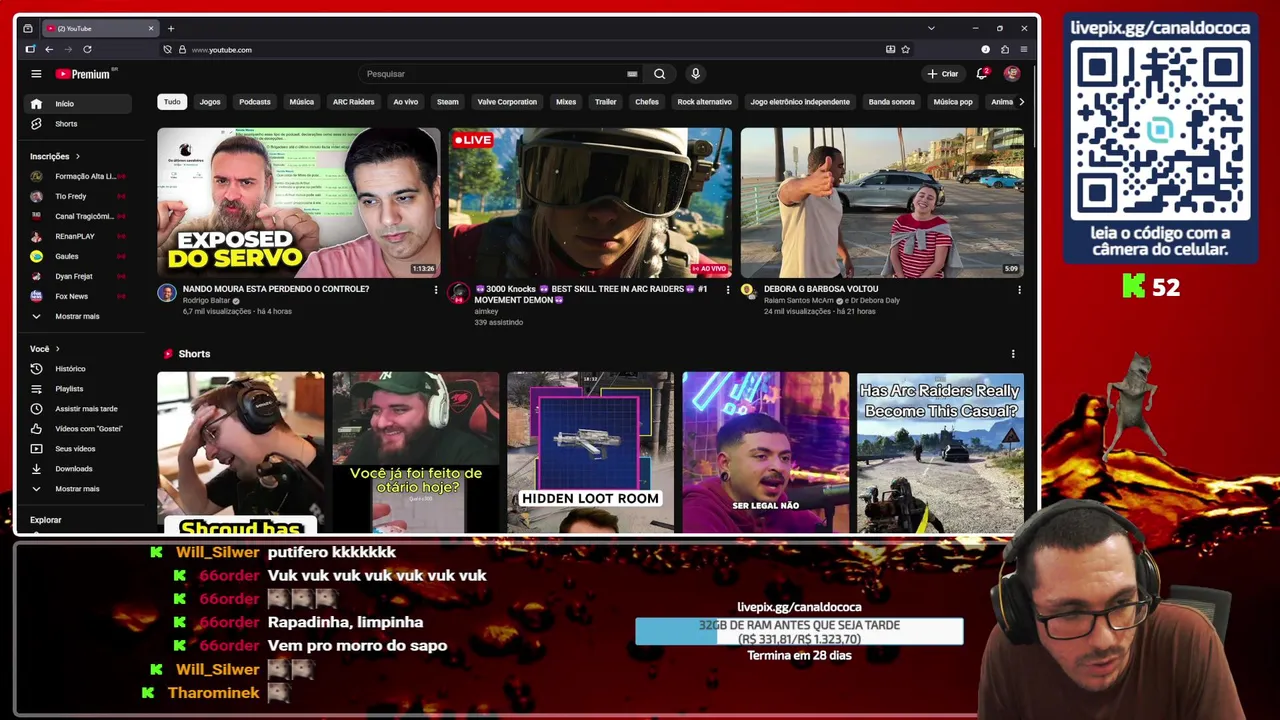Open Vídeos com "Gostei" list
The width and height of the screenshot is (1280, 720).
[x=78, y=429]
